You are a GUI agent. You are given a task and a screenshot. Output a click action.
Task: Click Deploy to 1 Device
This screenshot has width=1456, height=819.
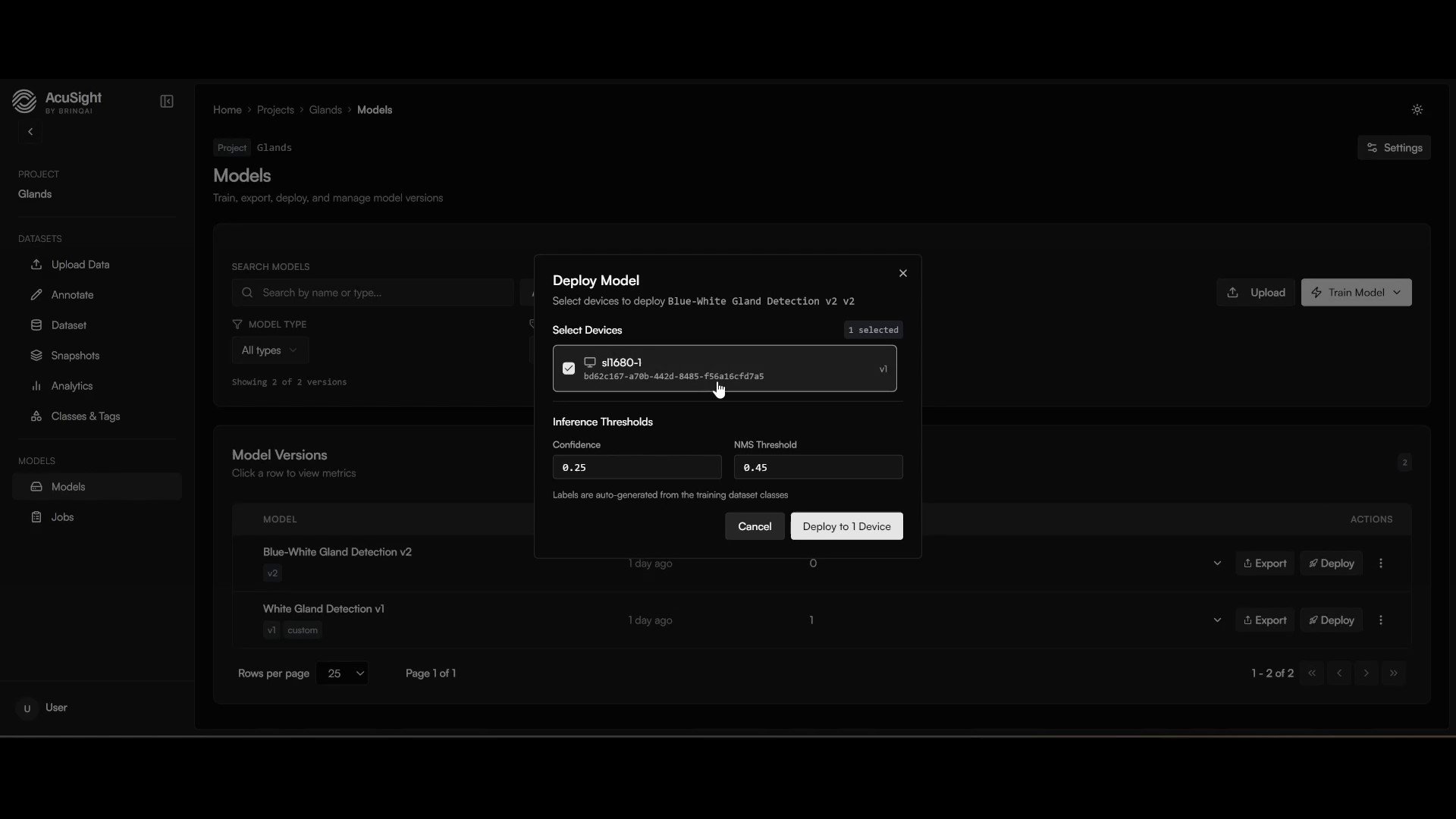[x=846, y=526]
